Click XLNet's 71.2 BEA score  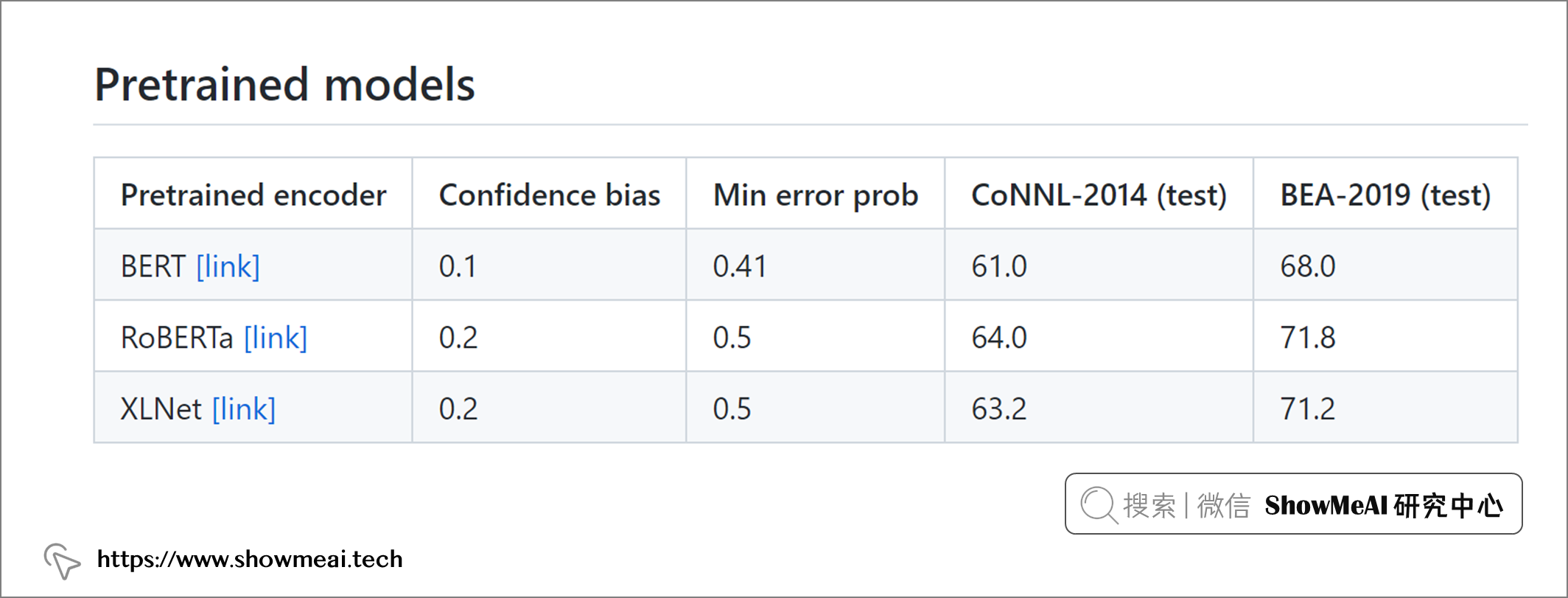coord(1307,409)
